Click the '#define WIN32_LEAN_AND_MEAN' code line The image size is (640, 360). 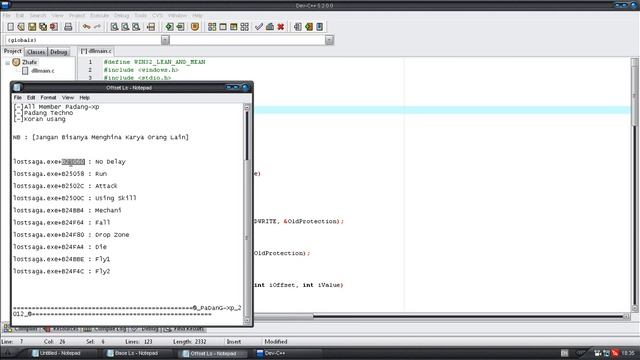[x=155, y=62]
